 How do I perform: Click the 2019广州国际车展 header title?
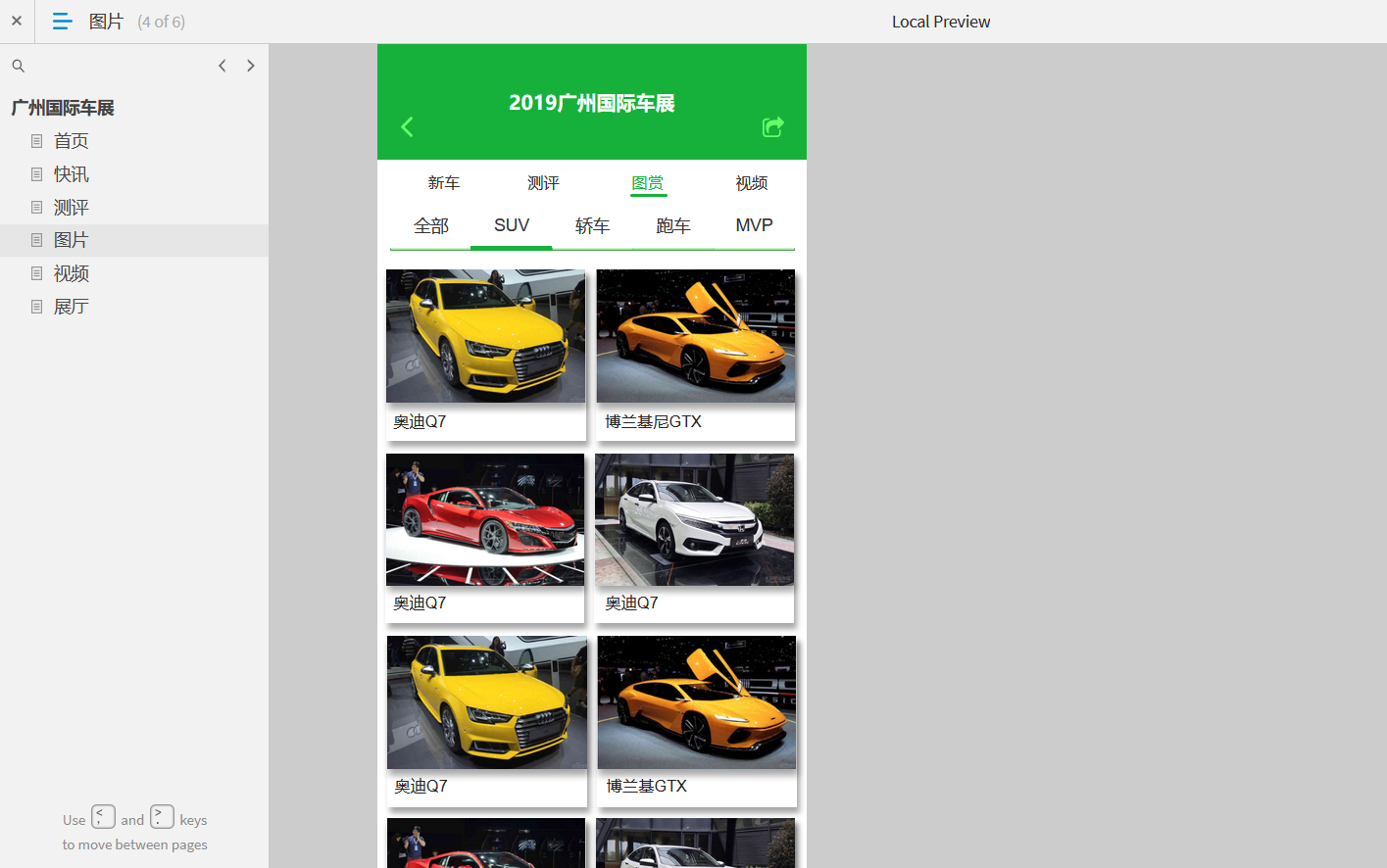[x=592, y=103]
